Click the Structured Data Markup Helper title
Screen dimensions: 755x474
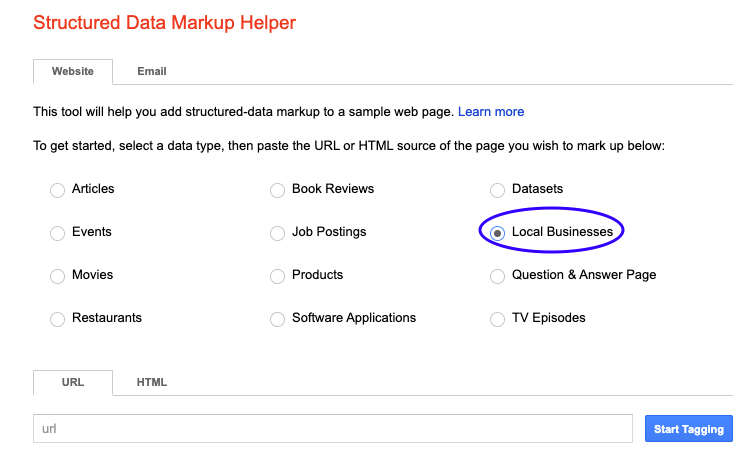click(x=164, y=22)
